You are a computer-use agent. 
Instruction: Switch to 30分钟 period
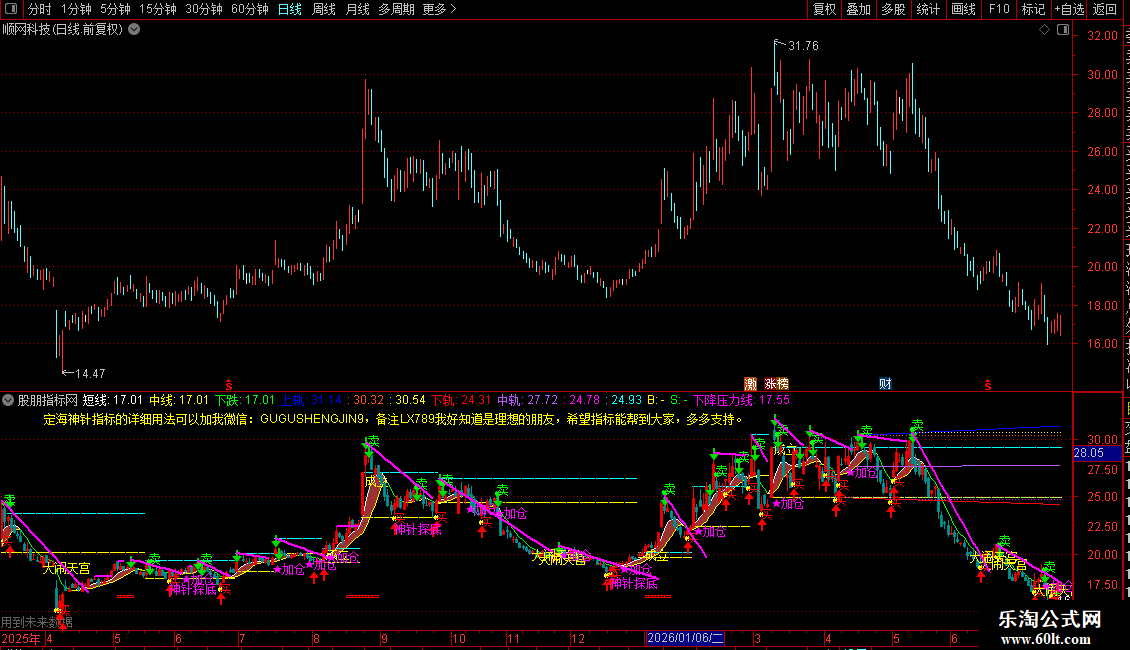pyautogui.click(x=204, y=9)
